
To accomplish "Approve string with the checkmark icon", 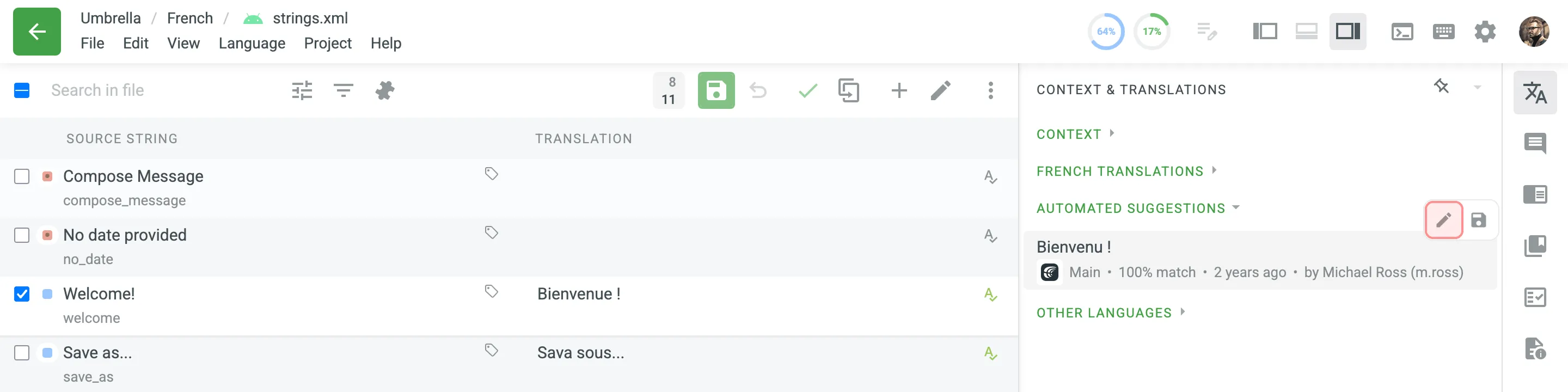I will pos(808,91).
